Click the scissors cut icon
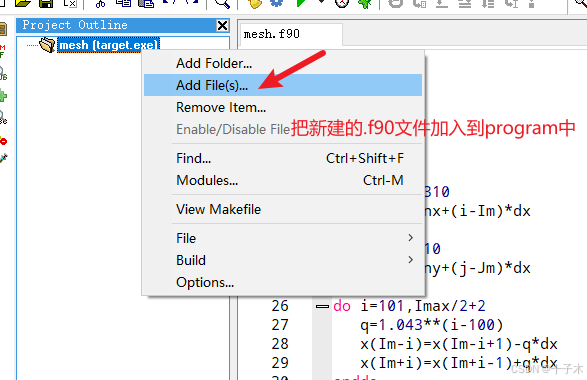Image resolution: width=587 pixels, height=380 pixels. point(100,4)
